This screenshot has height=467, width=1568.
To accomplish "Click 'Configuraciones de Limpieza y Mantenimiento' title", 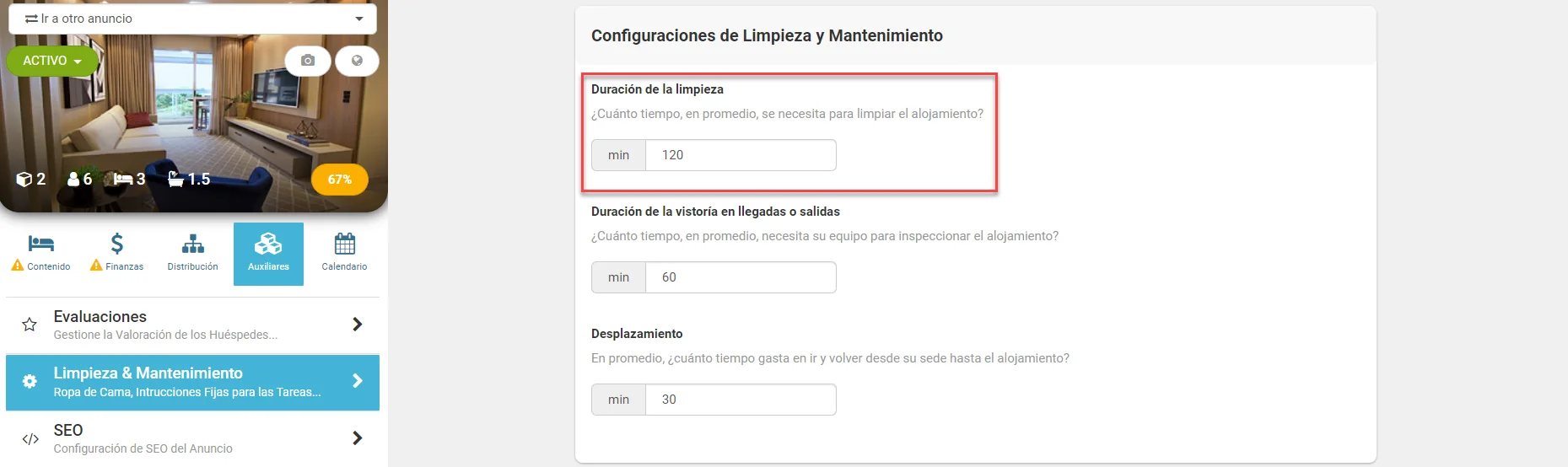I will (x=767, y=35).
